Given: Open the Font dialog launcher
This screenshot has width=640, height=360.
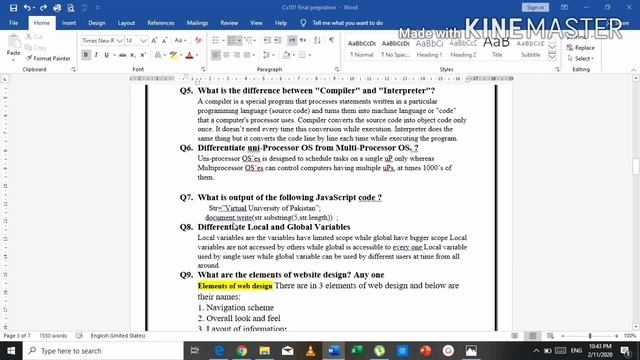Looking at the screenshot, I should pyautogui.click(x=204, y=69).
